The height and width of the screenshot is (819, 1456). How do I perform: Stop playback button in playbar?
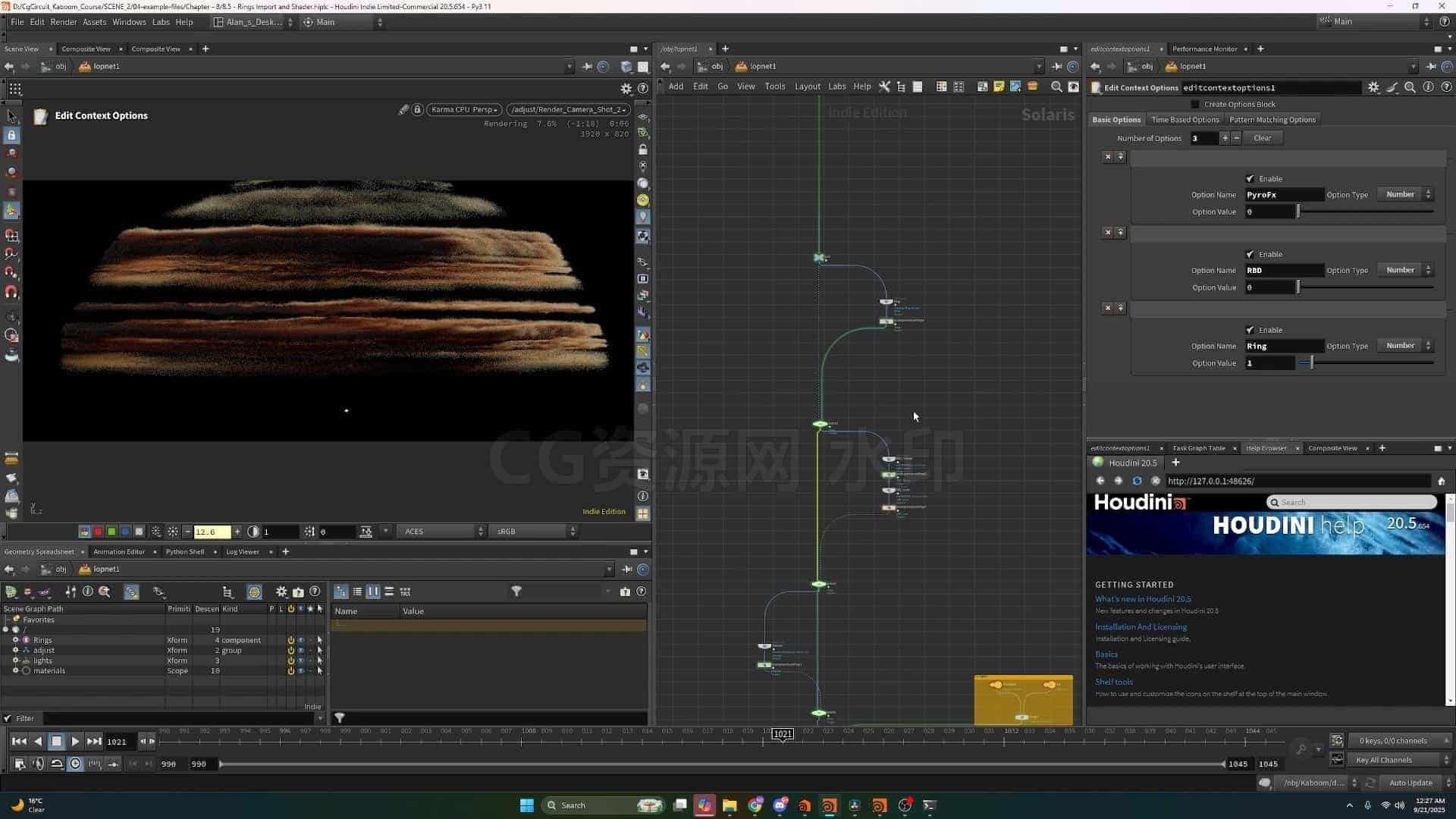pyautogui.click(x=56, y=742)
